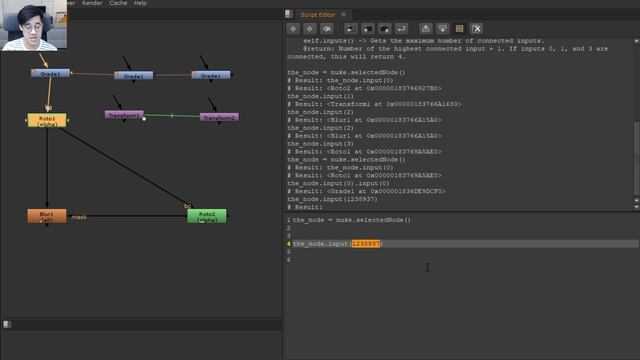Click the mask input label beside Blur1

click(x=79, y=217)
